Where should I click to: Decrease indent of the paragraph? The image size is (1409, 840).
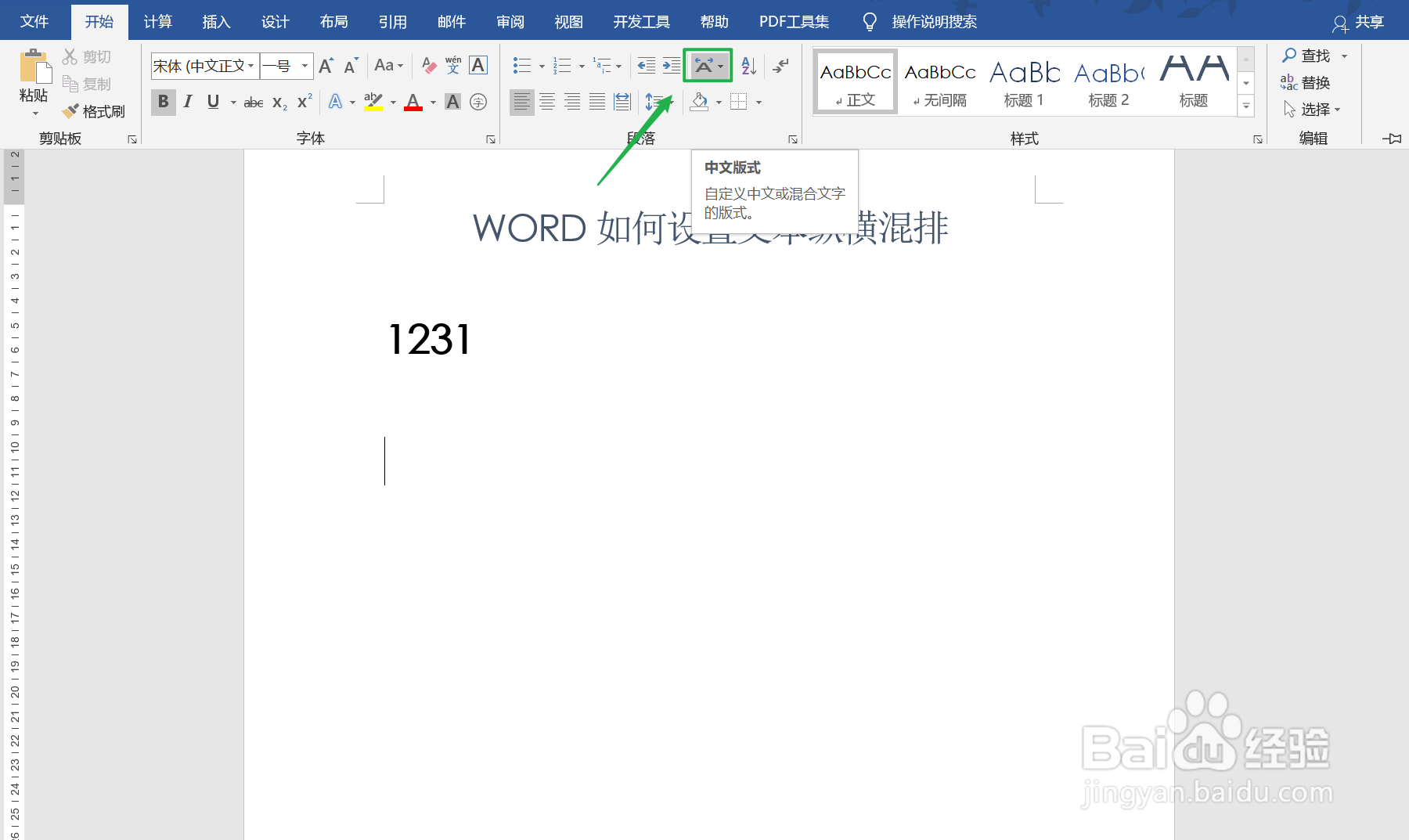pos(646,66)
